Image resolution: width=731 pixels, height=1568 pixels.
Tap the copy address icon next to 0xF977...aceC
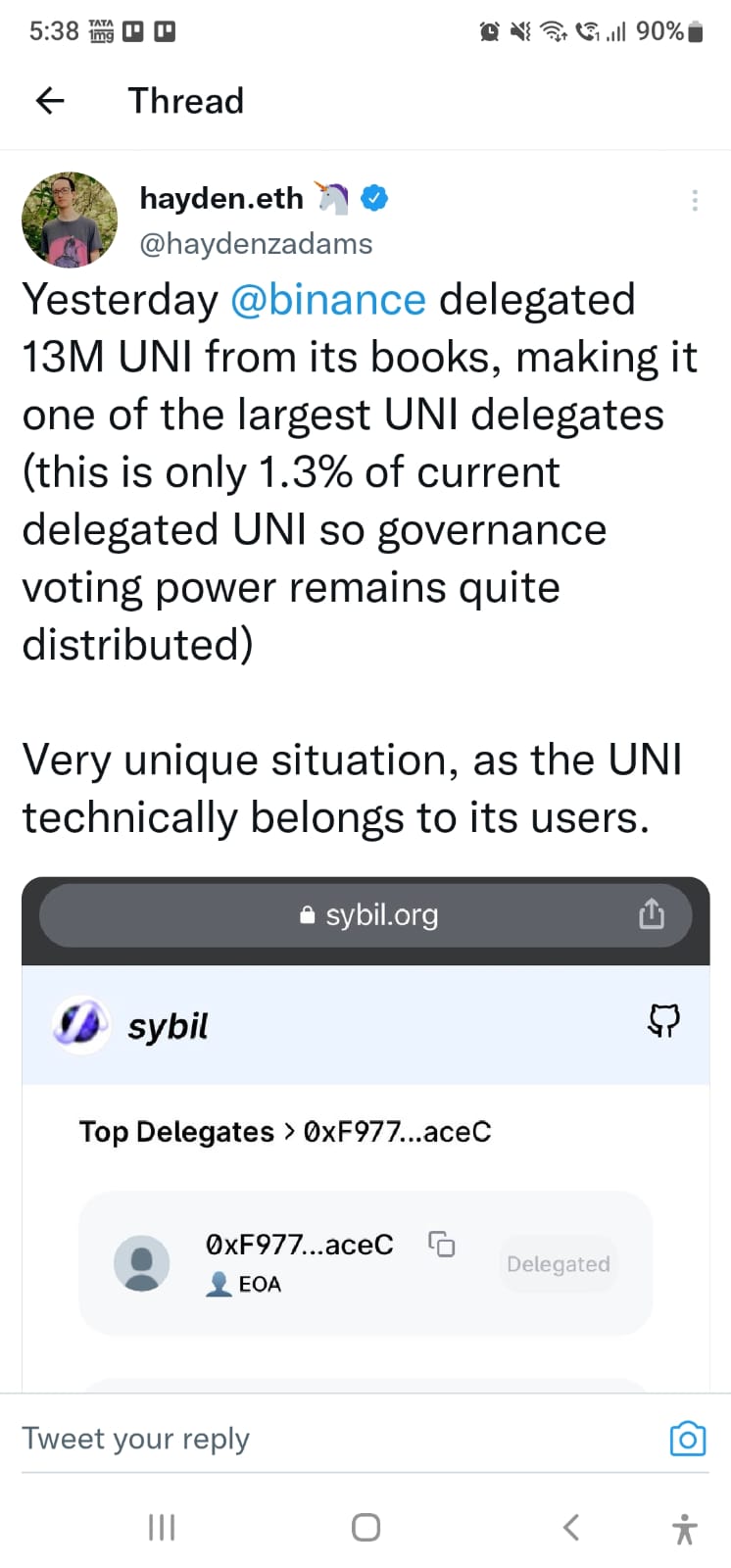442,1244
